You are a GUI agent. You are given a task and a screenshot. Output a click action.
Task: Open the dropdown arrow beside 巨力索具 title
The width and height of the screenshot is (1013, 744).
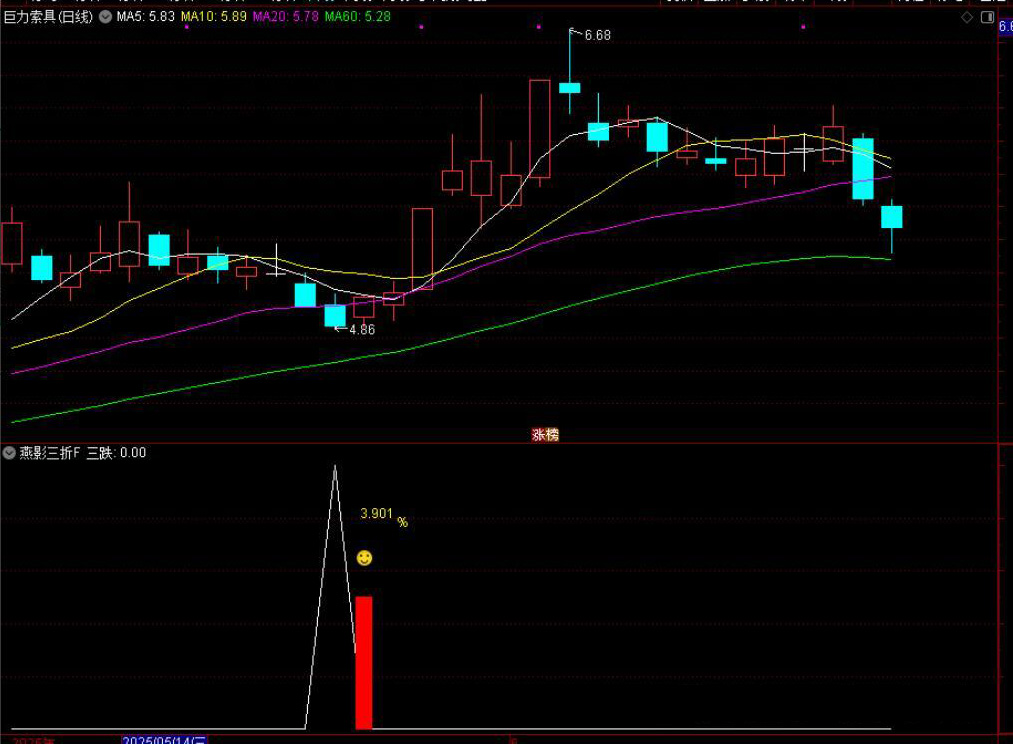click(x=105, y=17)
